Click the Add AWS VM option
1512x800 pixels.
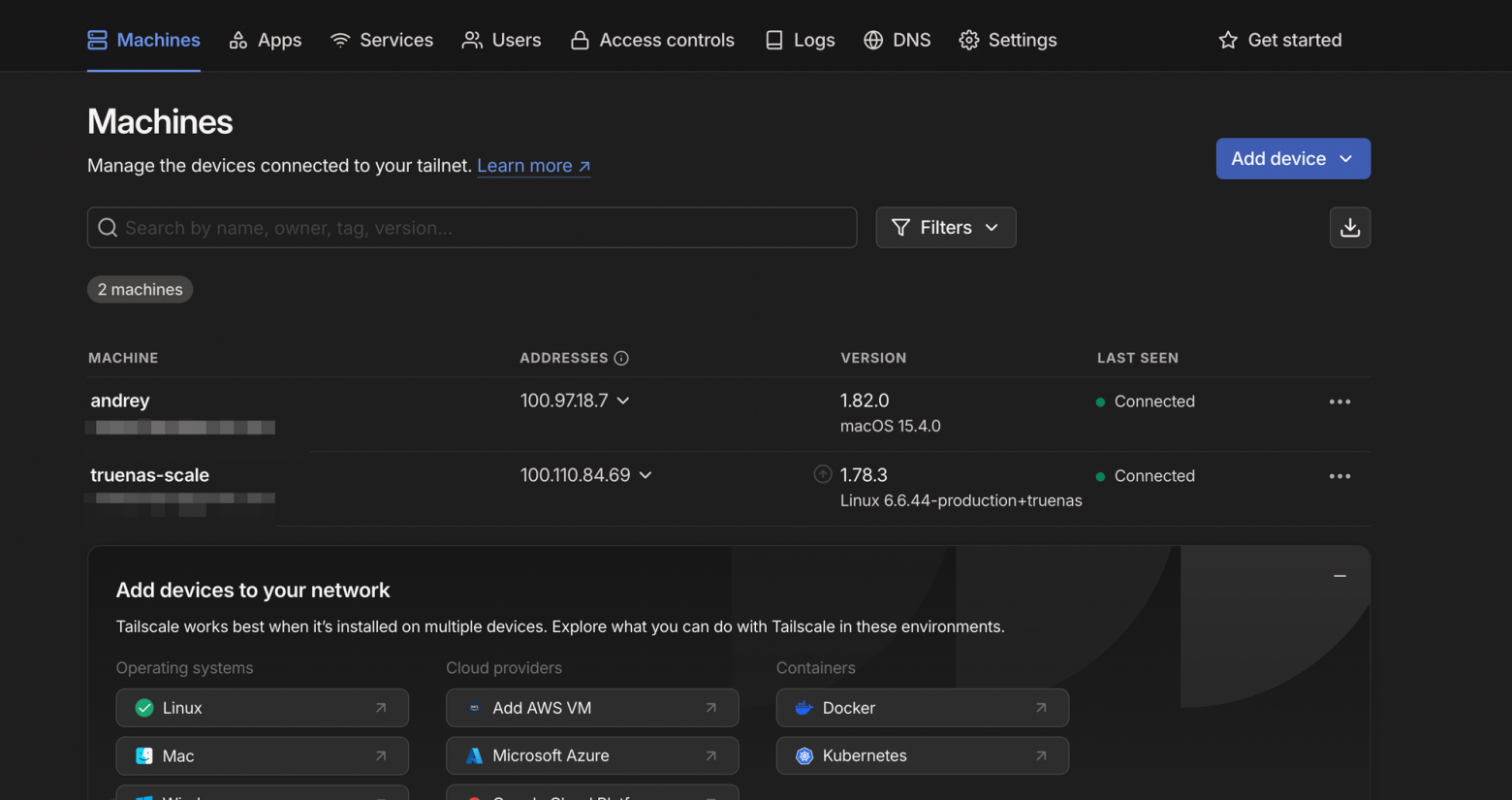tap(592, 708)
